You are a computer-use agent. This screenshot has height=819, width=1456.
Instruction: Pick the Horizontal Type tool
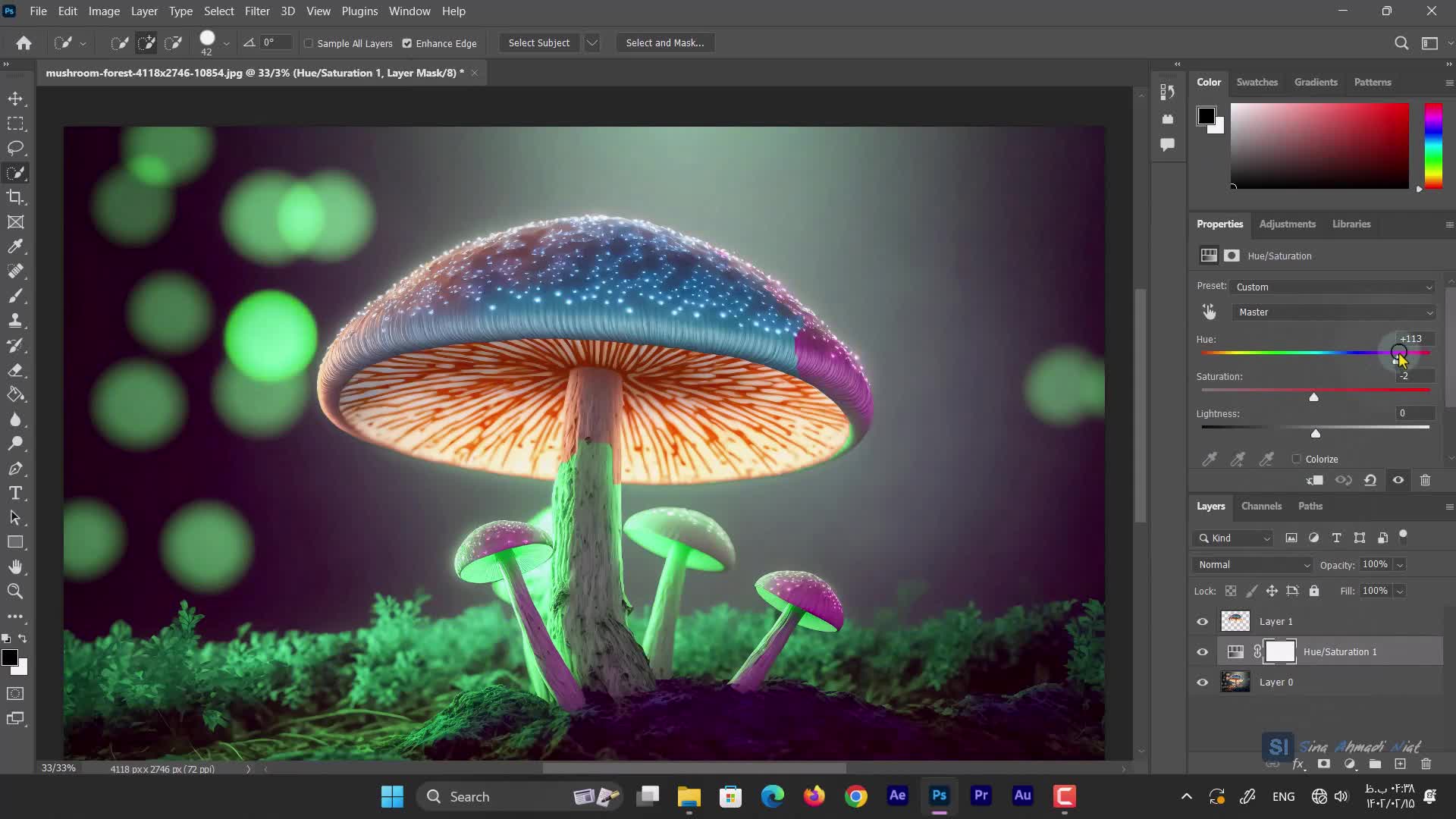click(15, 493)
